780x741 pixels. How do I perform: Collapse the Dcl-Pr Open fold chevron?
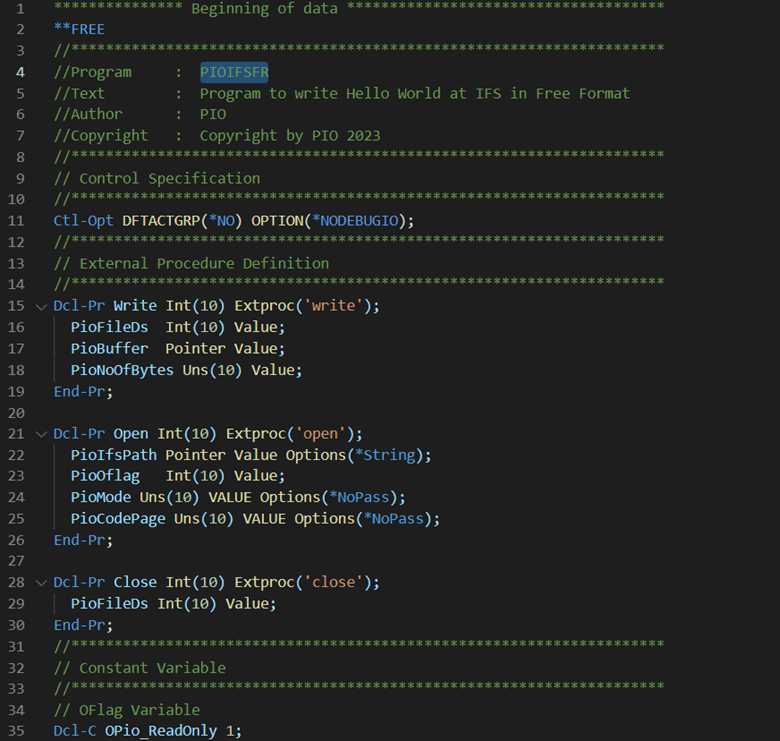pos(41,435)
